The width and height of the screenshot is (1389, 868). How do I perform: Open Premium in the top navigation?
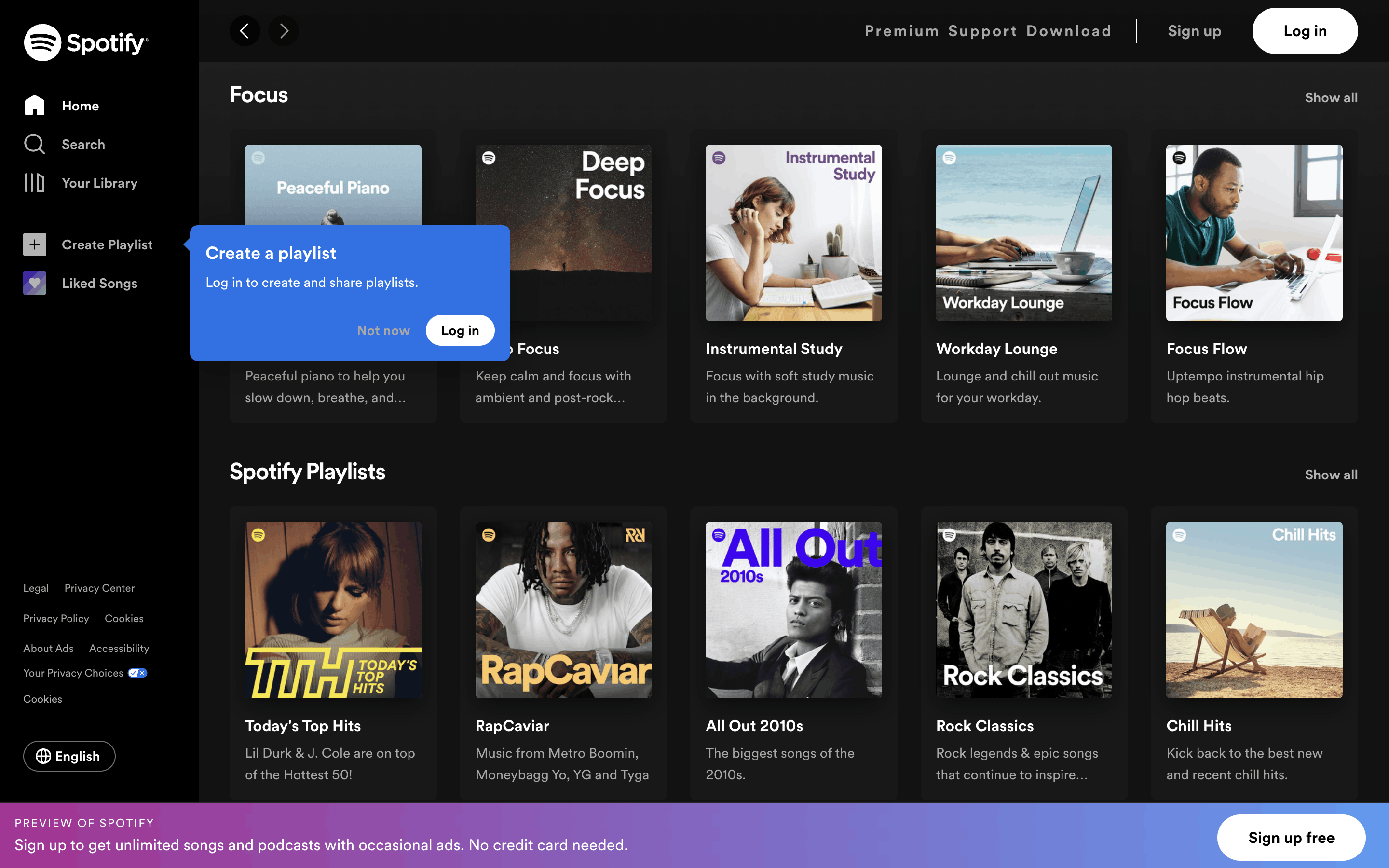(x=902, y=31)
